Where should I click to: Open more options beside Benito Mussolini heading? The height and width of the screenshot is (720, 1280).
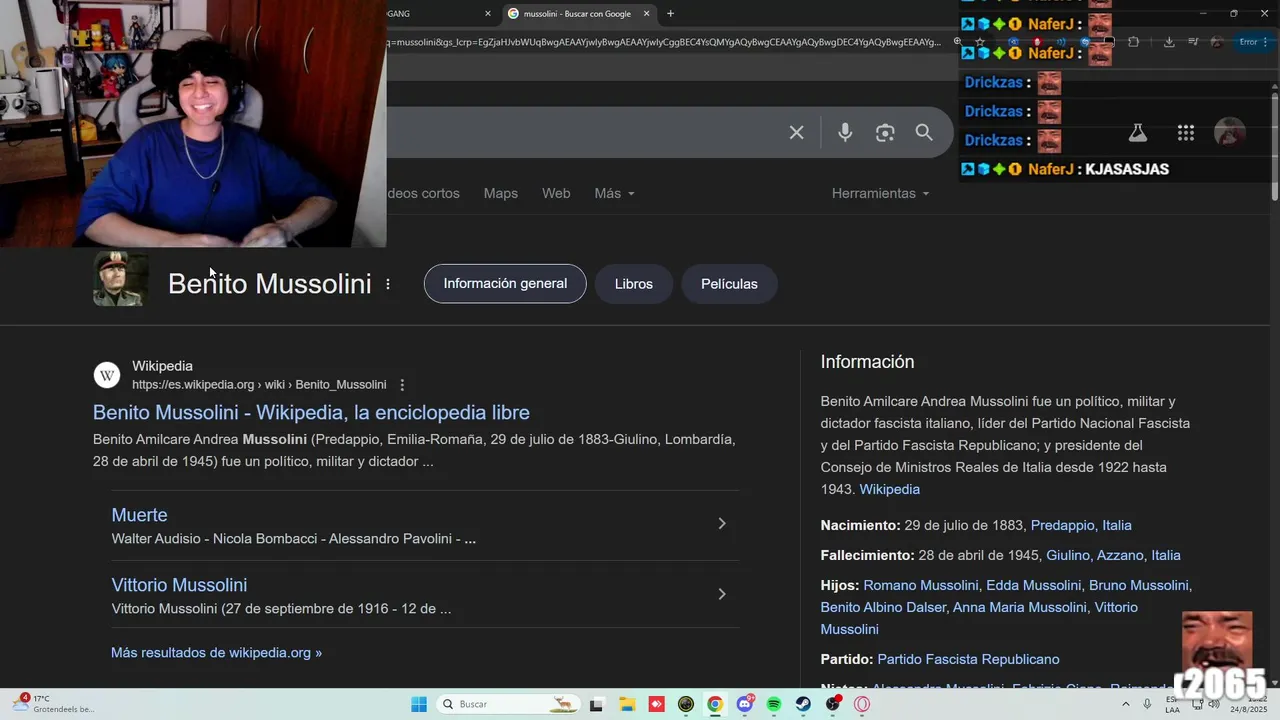point(388,284)
